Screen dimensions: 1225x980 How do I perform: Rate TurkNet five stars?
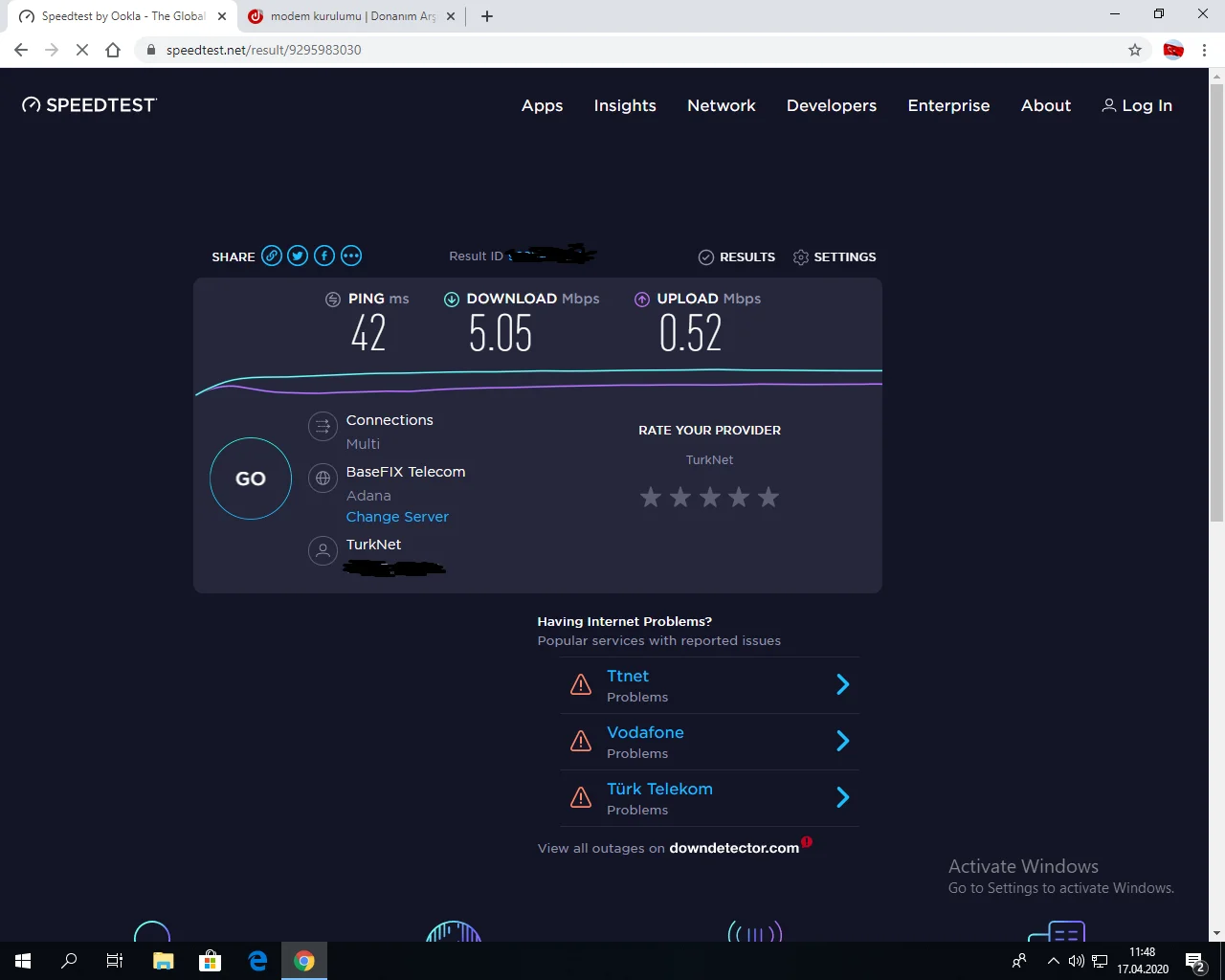click(768, 498)
